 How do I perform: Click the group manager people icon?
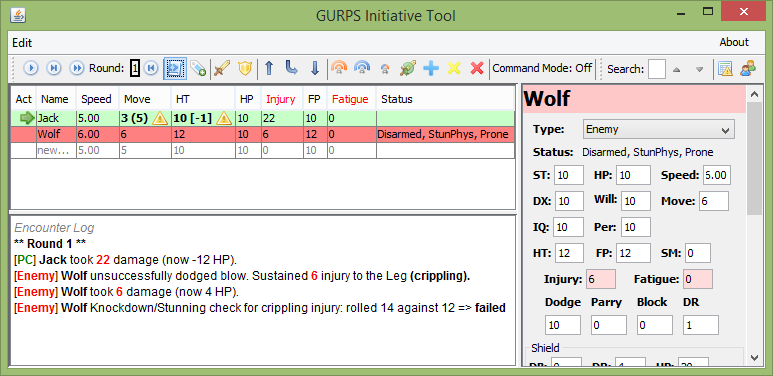(748, 68)
